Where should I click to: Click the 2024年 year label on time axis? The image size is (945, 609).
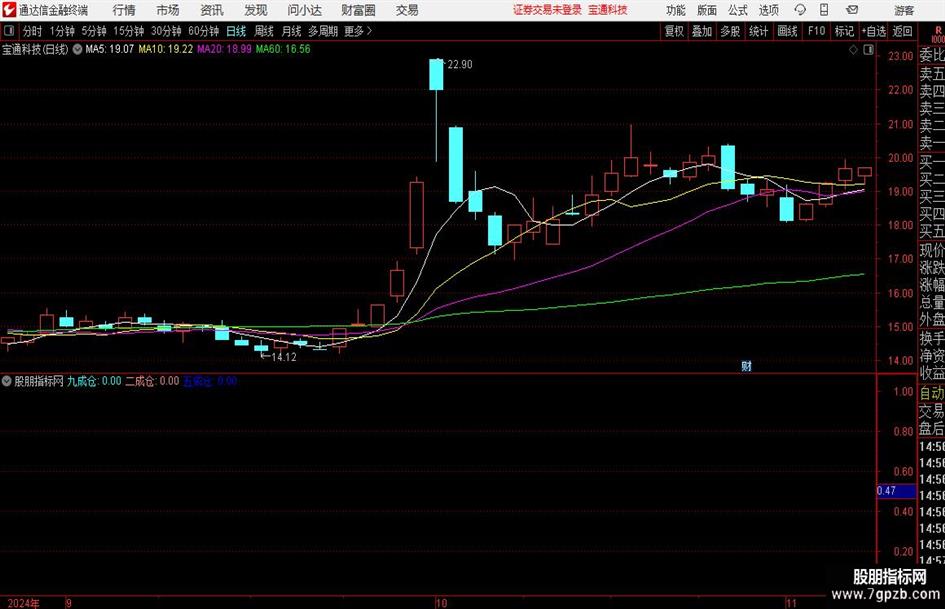(24, 603)
